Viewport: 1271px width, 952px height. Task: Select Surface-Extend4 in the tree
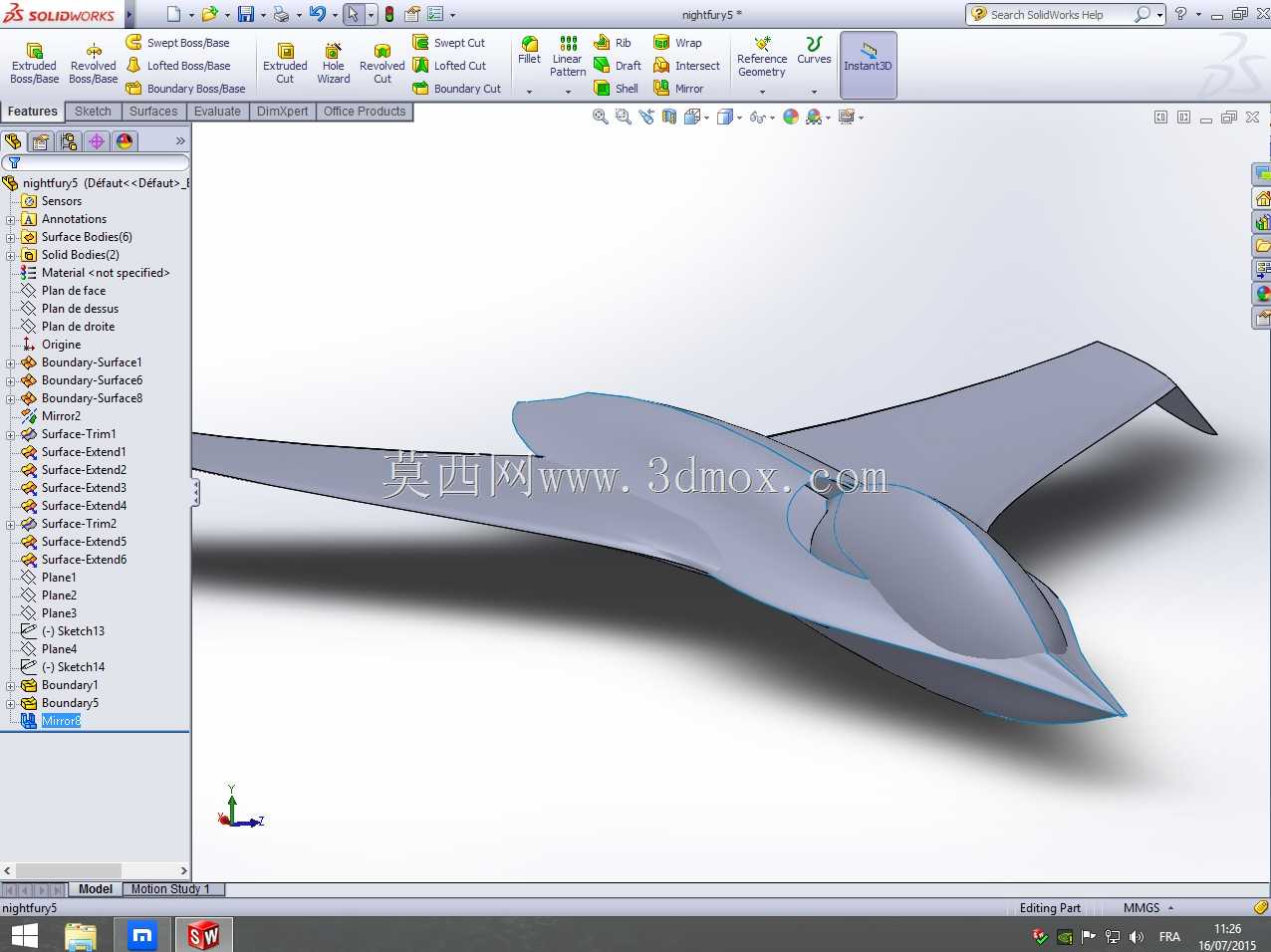pos(84,506)
